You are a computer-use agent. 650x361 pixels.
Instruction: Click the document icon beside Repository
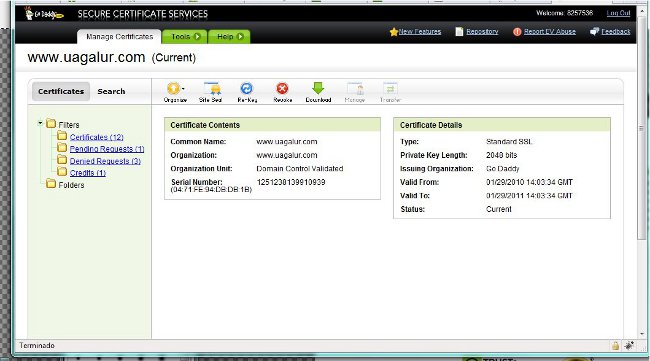pos(459,32)
